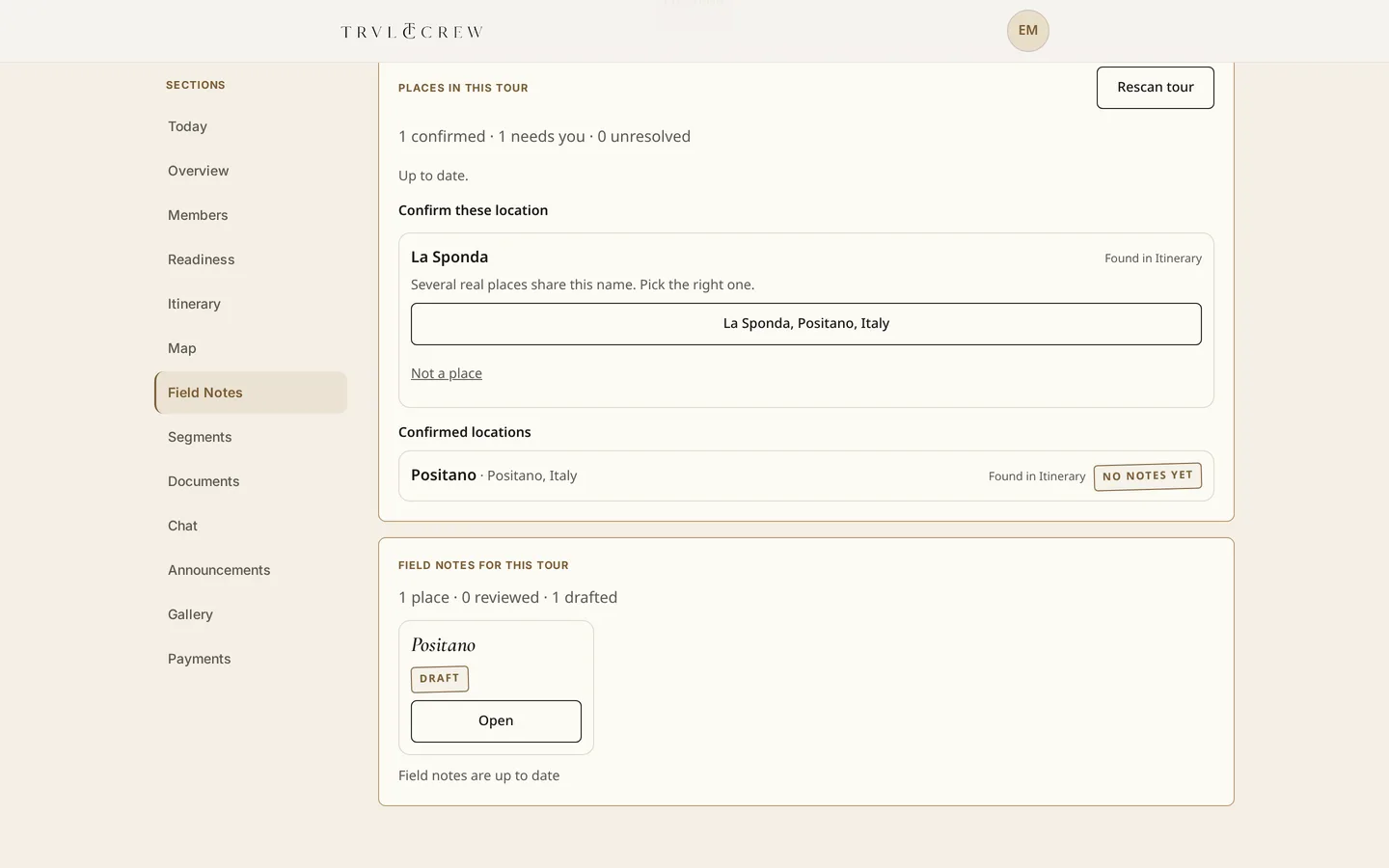Click the DRAFT badge on Positano card
Image resolution: width=1389 pixels, height=868 pixels.
pyautogui.click(x=440, y=679)
